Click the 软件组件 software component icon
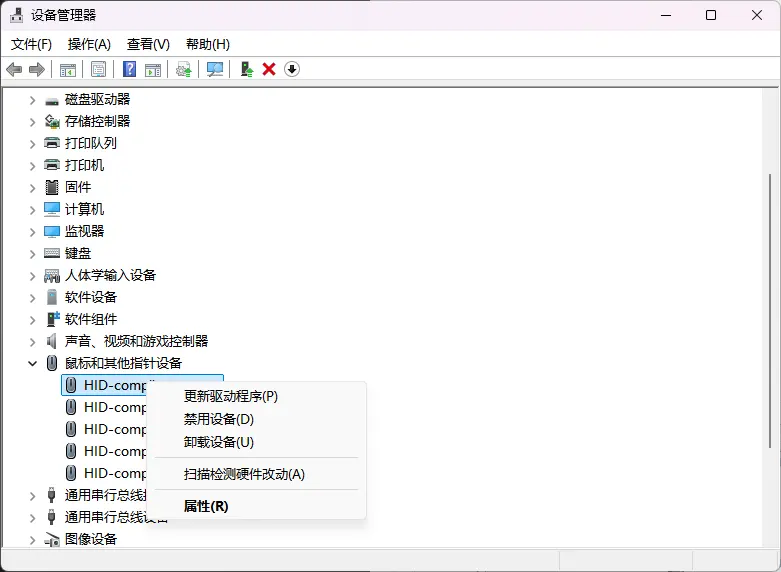 click(53, 319)
